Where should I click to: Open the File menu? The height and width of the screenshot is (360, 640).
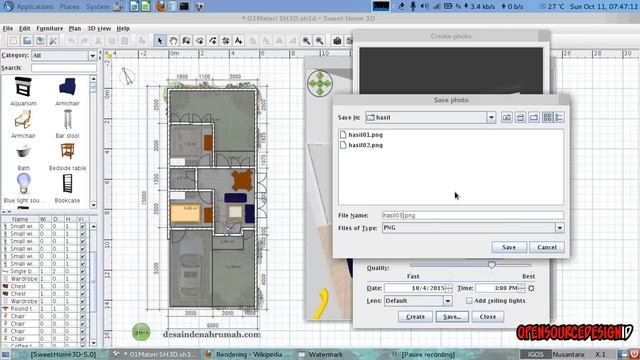pyautogui.click(x=8, y=29)
